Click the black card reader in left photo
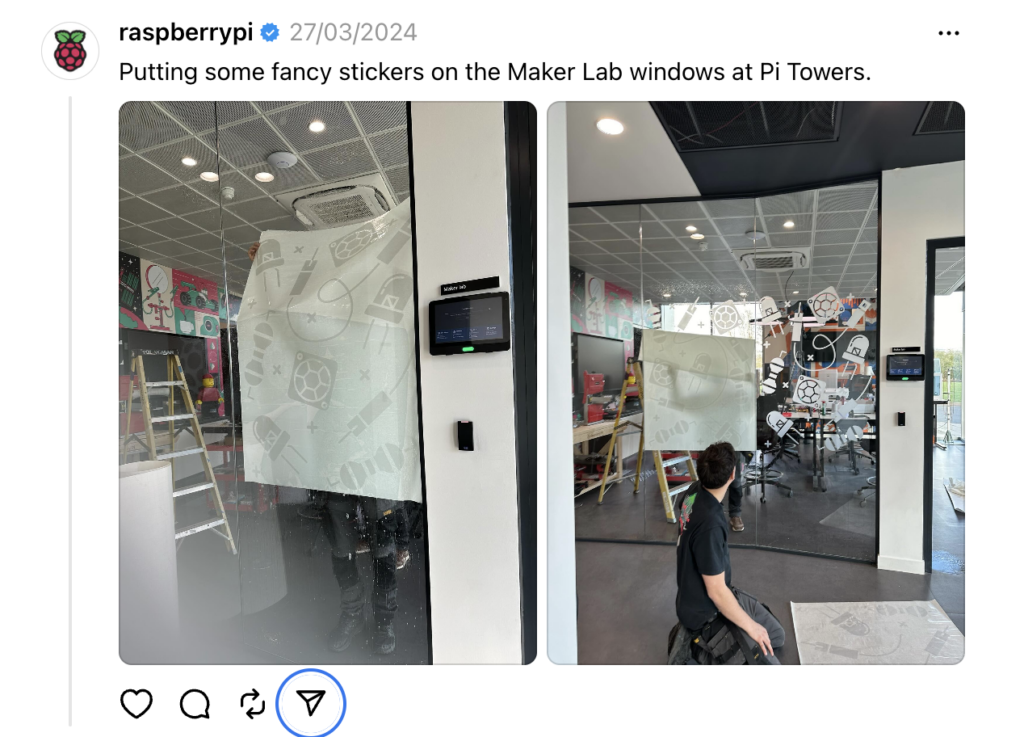 click(464, 436)
